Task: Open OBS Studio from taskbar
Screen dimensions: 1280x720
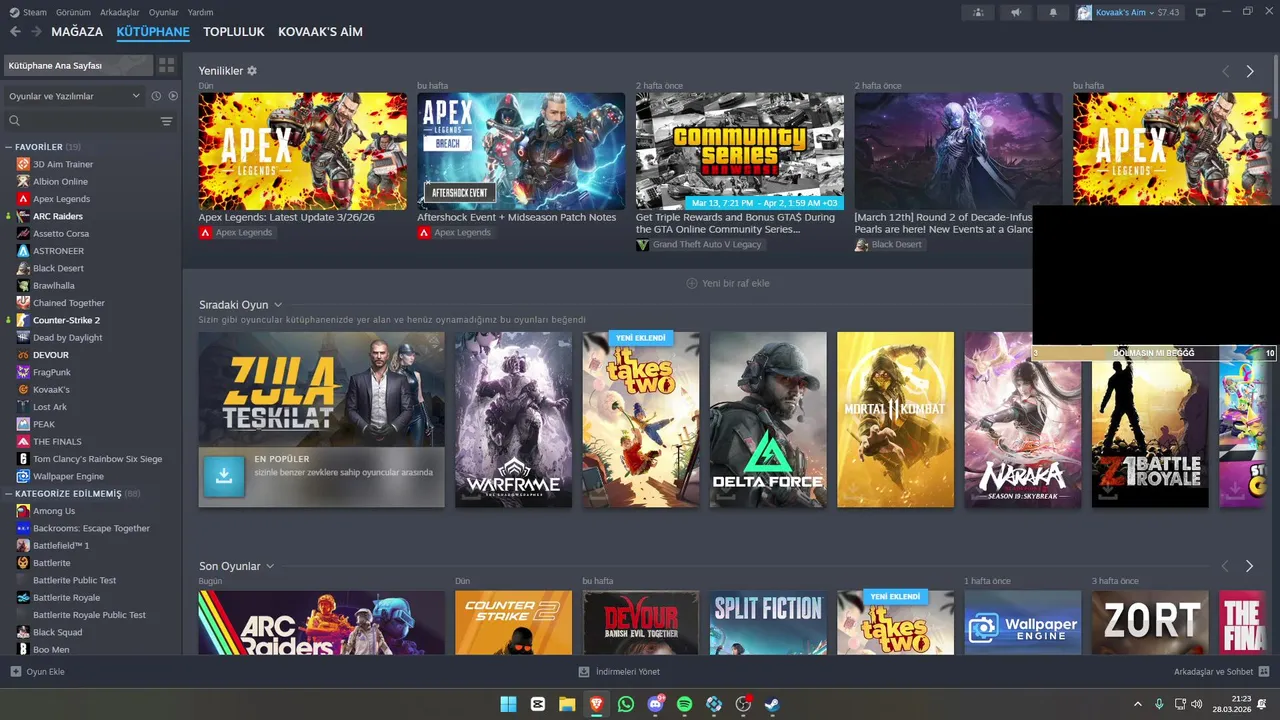Action: point(743,704)
